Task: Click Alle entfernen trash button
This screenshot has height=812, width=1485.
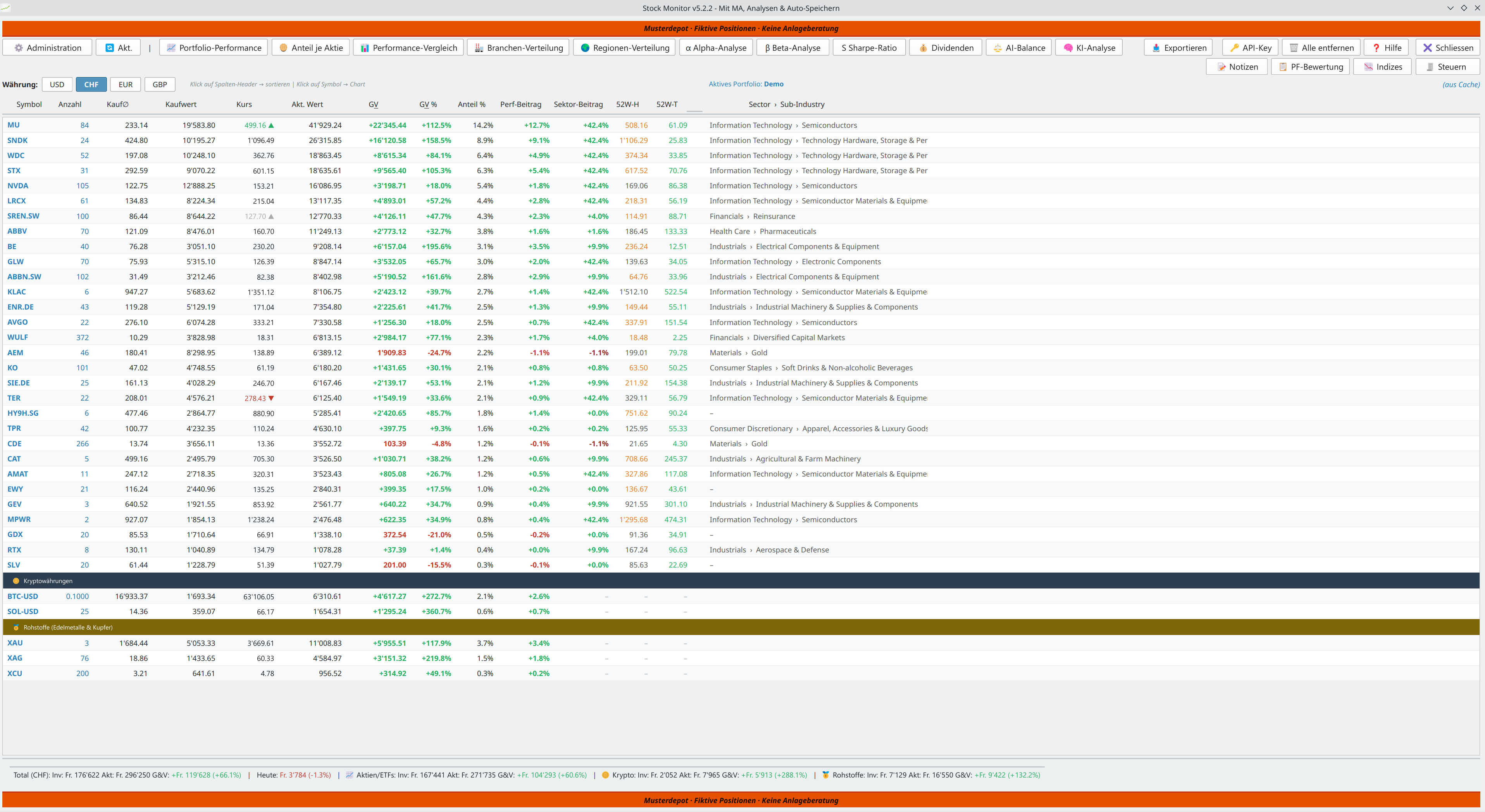Action: point(1321,48)
